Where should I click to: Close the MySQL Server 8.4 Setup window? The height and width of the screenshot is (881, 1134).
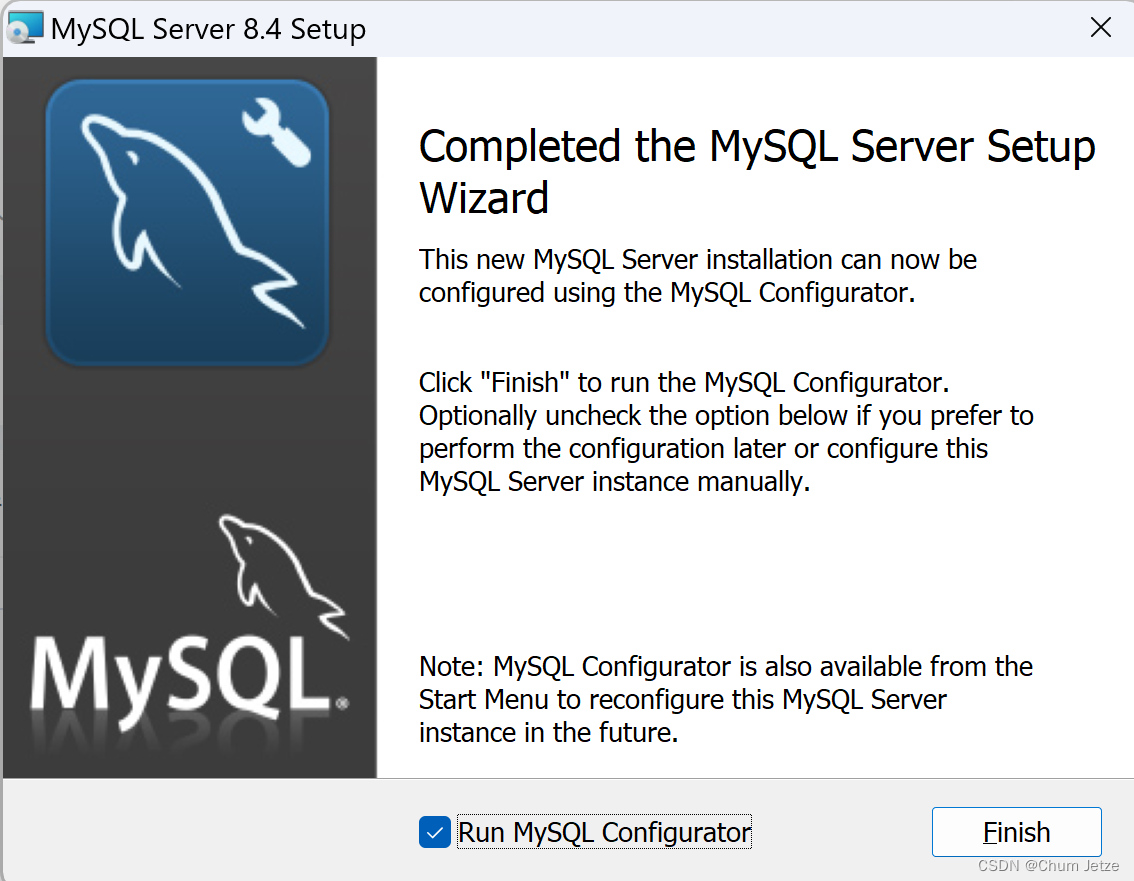click(1101, 27)
